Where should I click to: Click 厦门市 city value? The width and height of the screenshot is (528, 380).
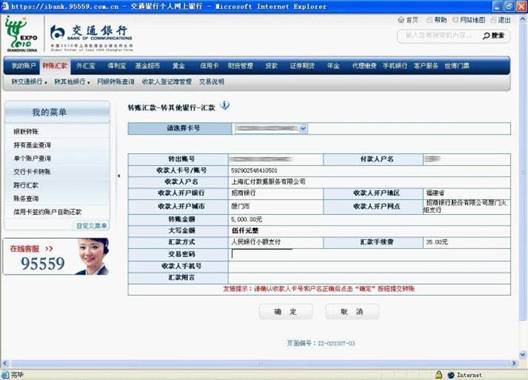point(240,206)
